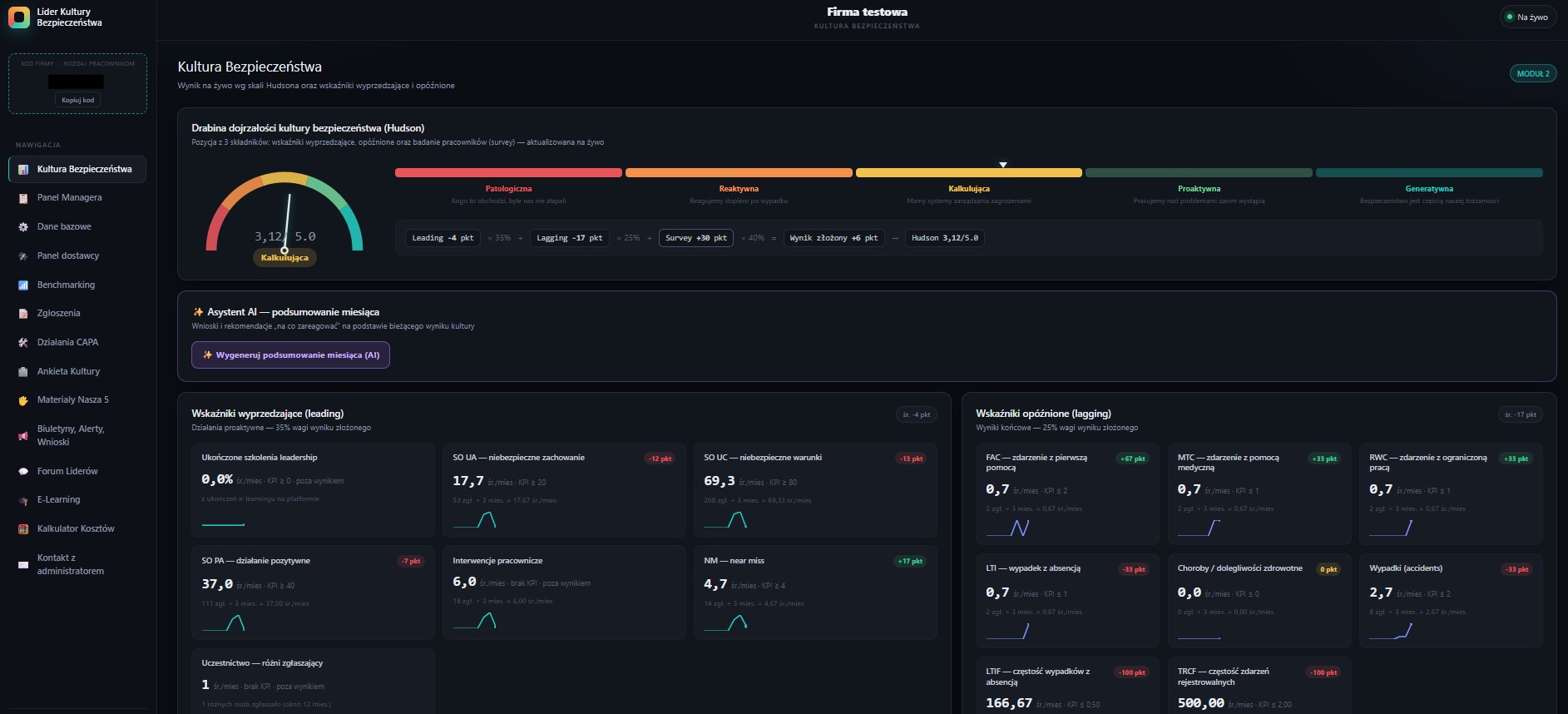Click the Proaktywna level label
The image size is (1568, 714).
1199,189
